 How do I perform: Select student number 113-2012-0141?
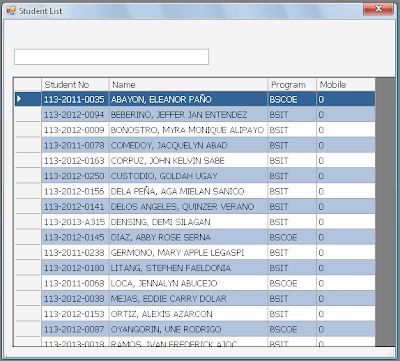75,206
